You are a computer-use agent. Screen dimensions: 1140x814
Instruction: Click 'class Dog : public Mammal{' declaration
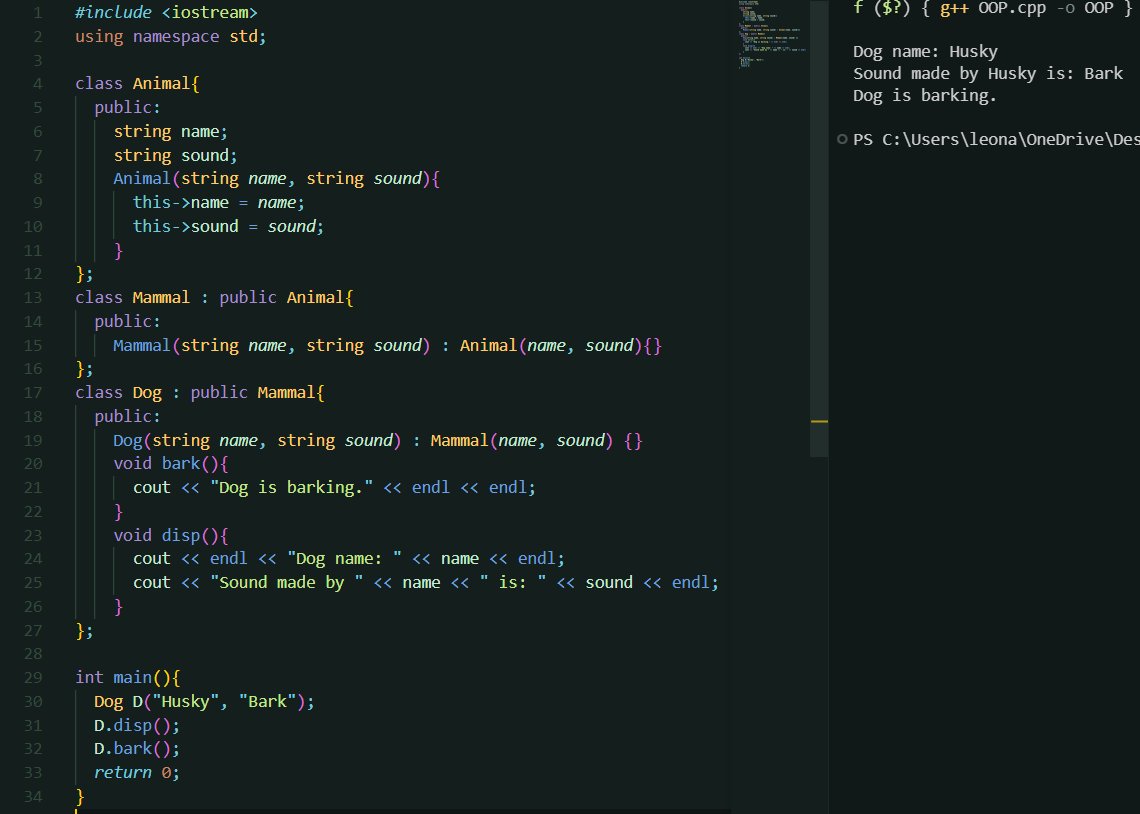coord(200,393)
